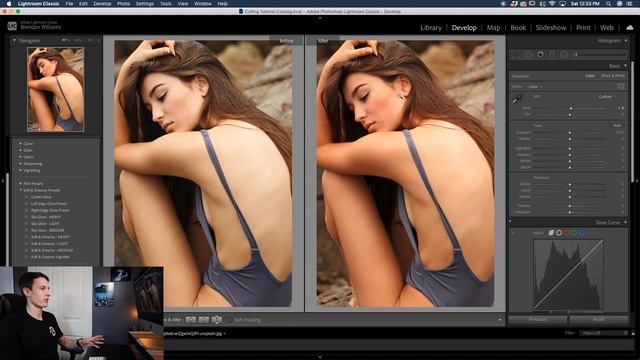Click the Navigator preview thumbnail
Image resolution: width=640 pixels, height=360 pixels.
[56, 89]
